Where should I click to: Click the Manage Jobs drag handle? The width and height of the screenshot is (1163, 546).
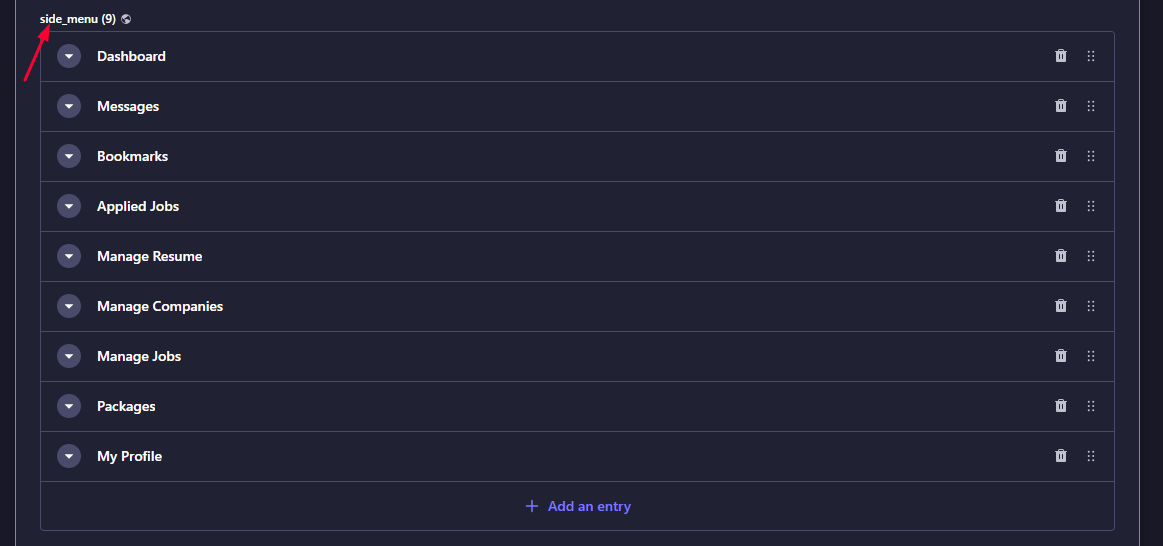click(1090, 356)
